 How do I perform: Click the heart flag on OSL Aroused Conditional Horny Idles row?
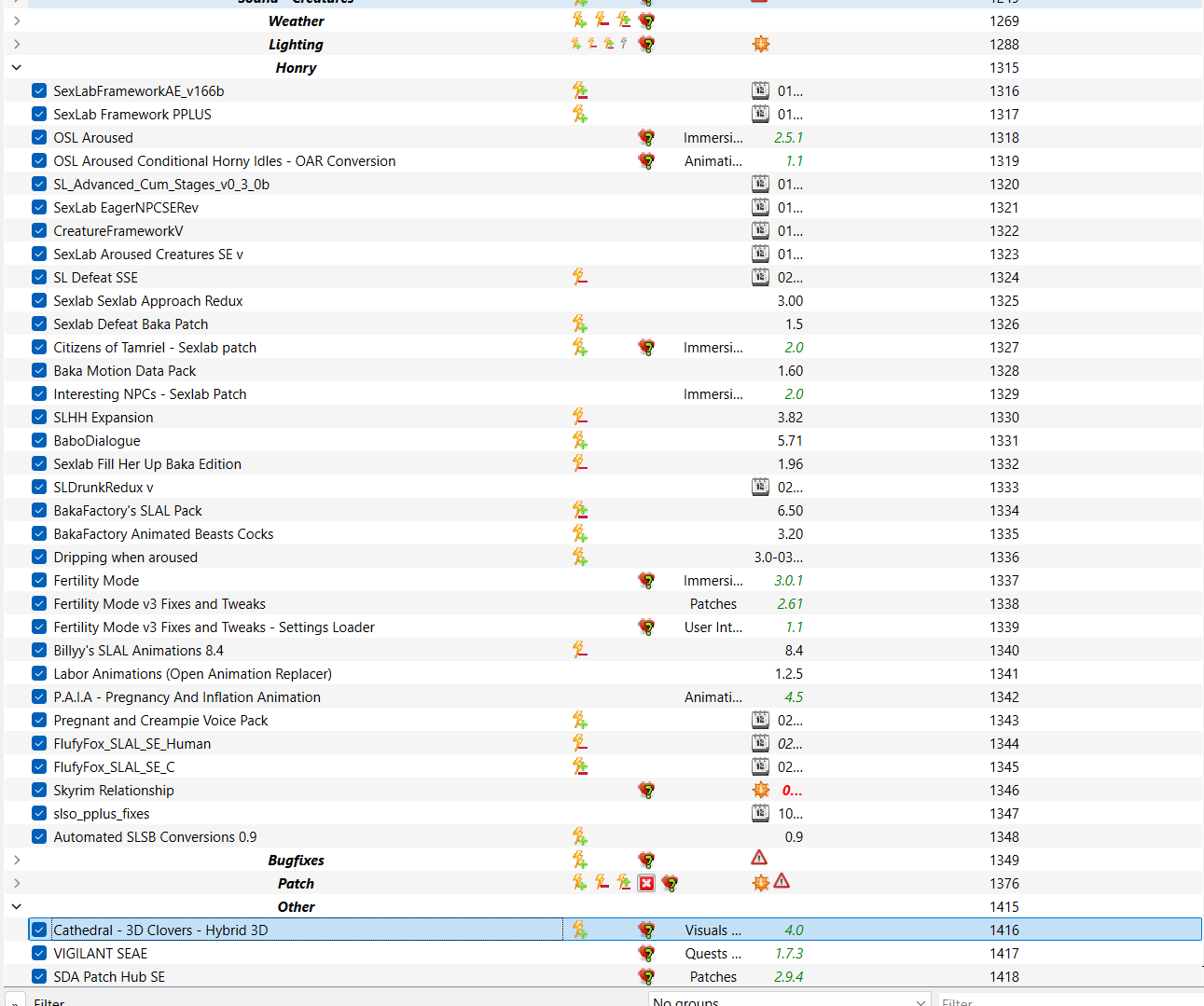(x=646, y=160)
